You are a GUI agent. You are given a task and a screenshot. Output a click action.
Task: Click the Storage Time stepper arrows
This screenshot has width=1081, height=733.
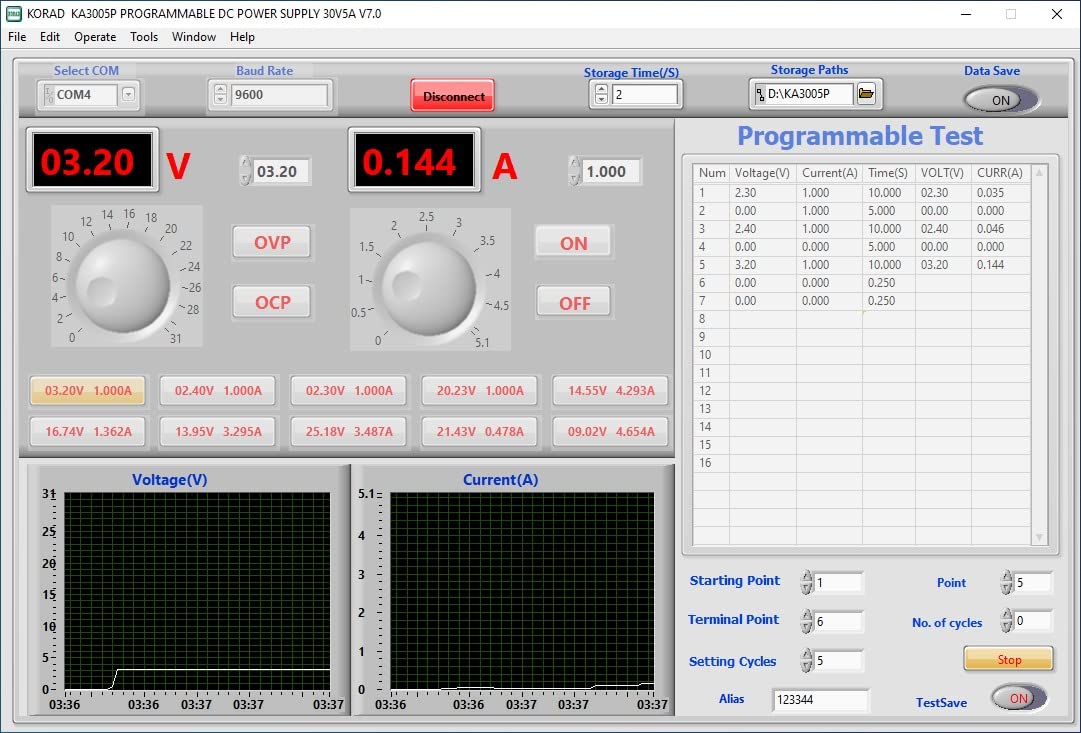point(601,94)
